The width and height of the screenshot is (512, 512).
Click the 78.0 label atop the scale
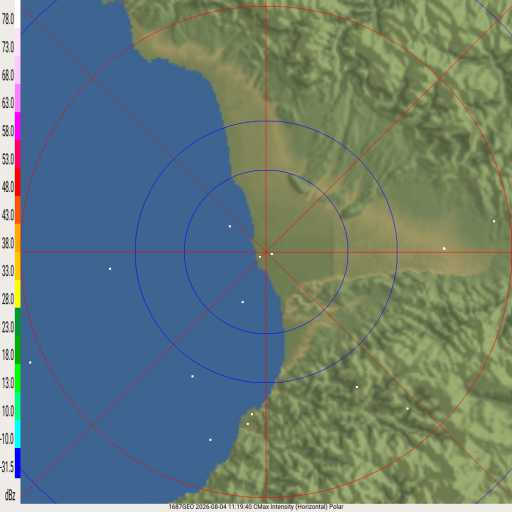click(x=8, y=19)
